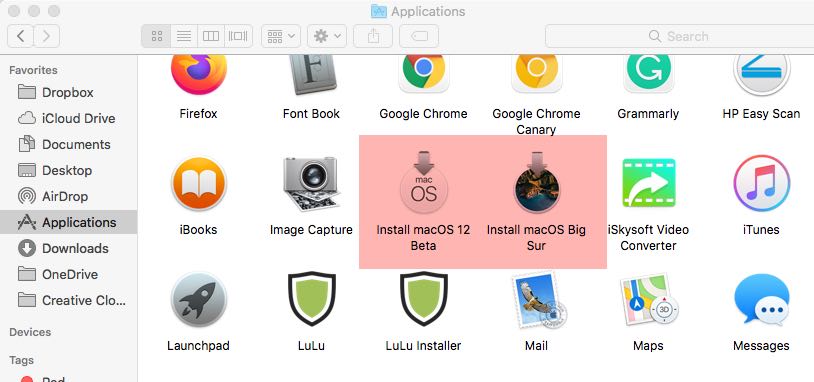Click the Grammarly app icon
Image resolution: width=814 pixels, height=382 pixels.
point(648,75)
